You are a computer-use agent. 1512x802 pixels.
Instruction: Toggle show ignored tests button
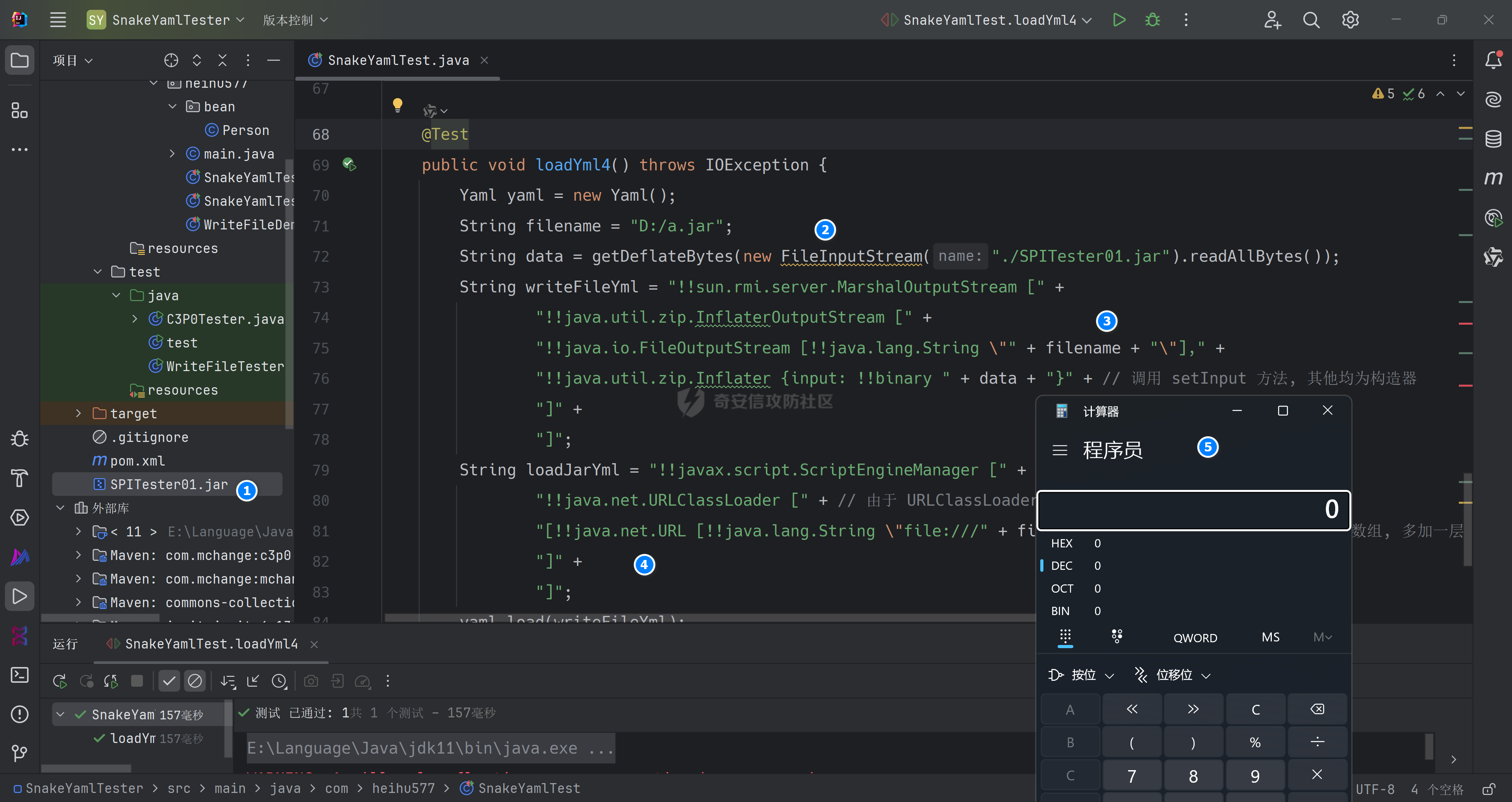pyautogui.click(x=194, y=680)
